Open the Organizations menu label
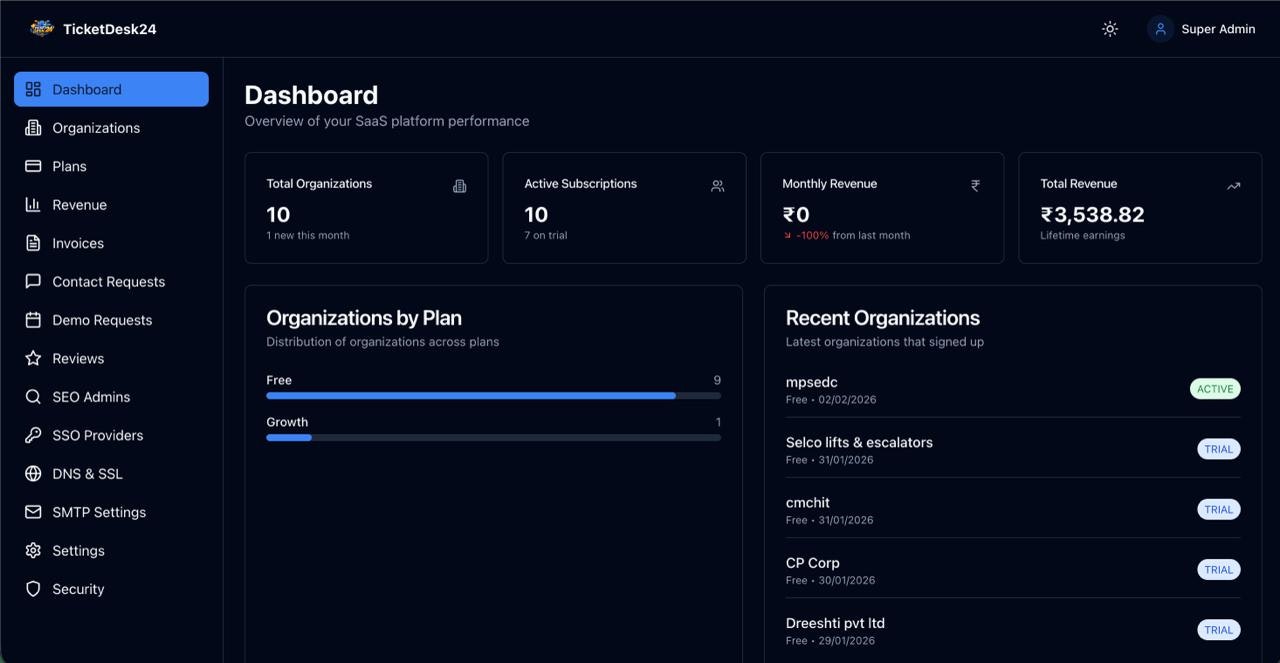Viewport: 1280px width, 663px height. coord(96,128)
